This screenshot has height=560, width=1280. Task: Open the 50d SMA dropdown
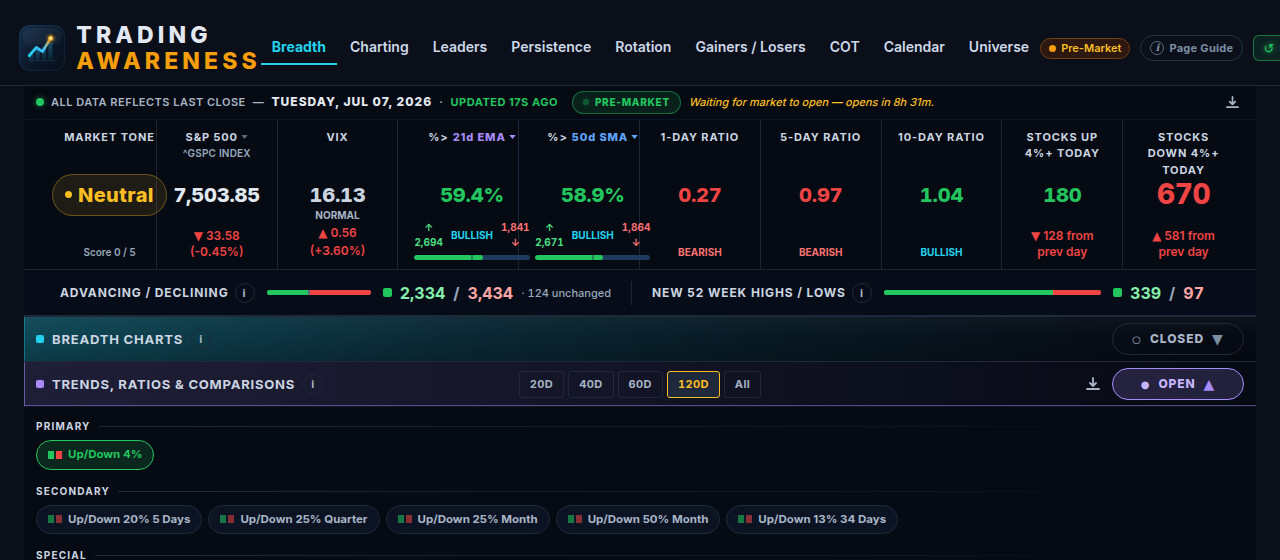point(606,137)
